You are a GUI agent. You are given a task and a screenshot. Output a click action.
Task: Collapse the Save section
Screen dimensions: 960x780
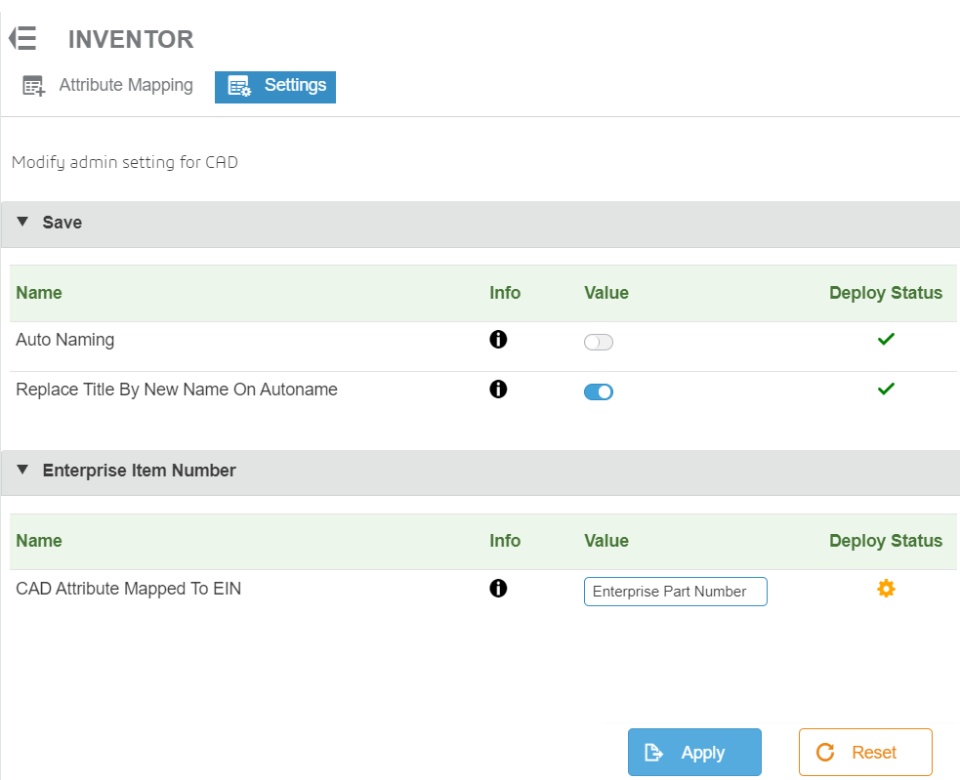[x=23, y=222]
